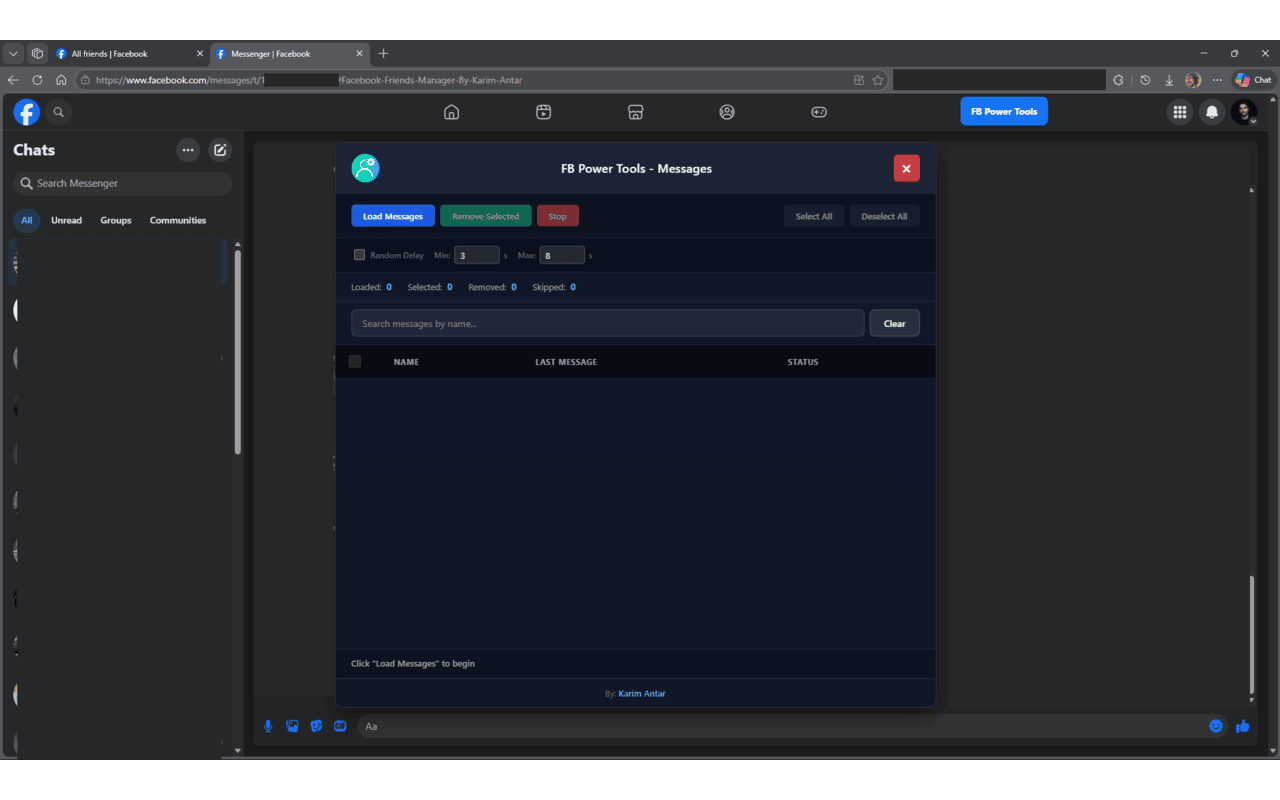The width and height of the screenshot is (1280, 800).
Task: Click the Select All button
Action: click(814, 216)
